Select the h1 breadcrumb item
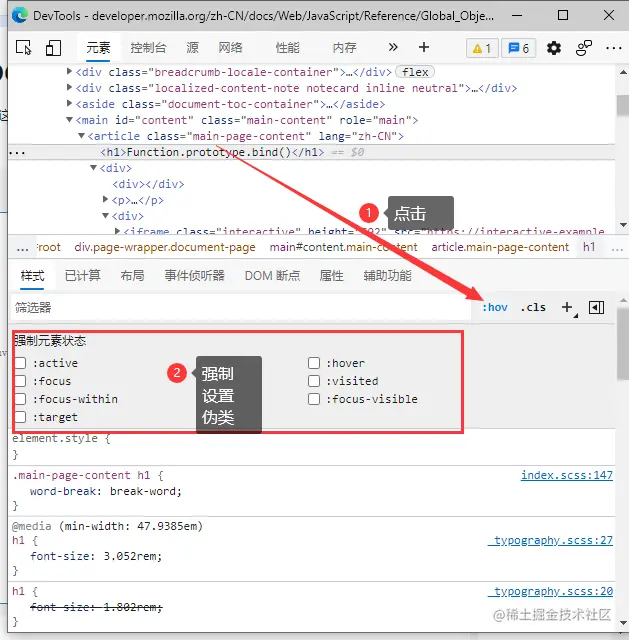Viewport: 629px width, 640px height. click(589, 247)
